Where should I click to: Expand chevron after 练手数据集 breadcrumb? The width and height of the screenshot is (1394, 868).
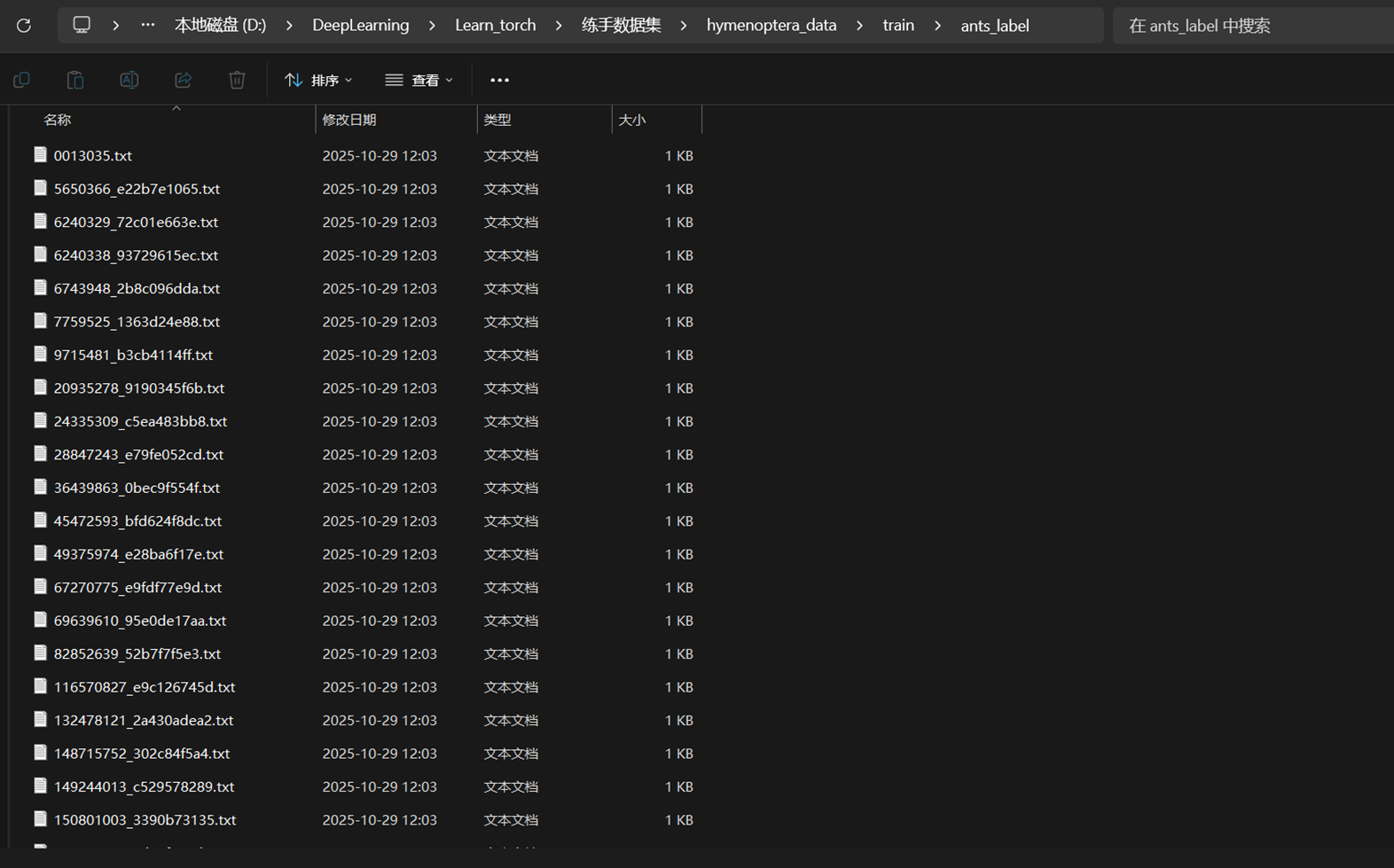(684, 26)
